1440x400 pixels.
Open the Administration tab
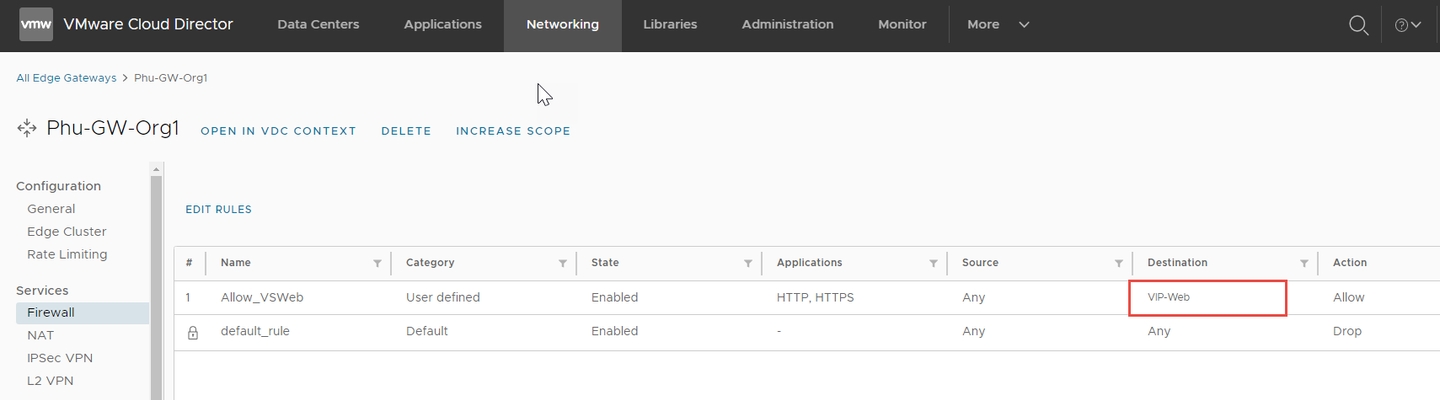tap(787, 25)
